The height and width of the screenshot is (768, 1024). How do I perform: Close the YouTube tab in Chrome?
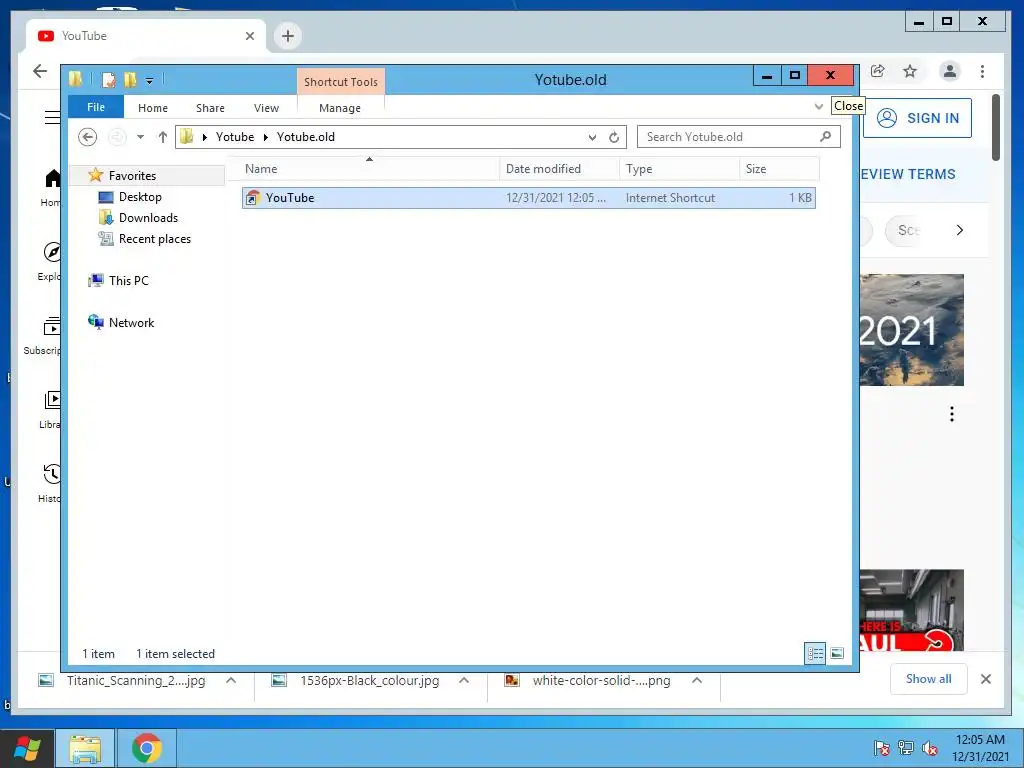click(x=249, y=36)
